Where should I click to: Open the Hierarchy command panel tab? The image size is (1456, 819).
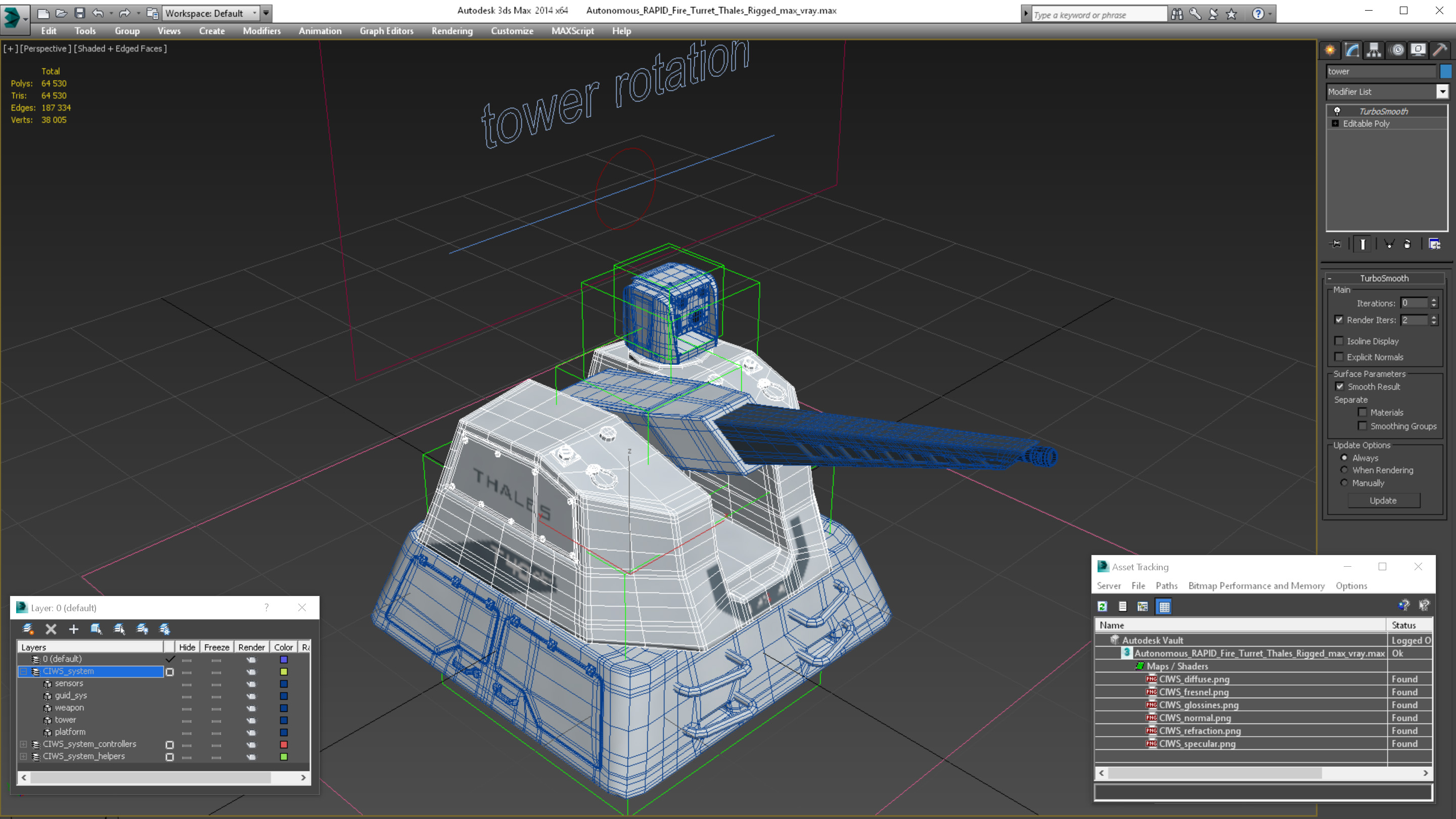tap(1374, 50)
